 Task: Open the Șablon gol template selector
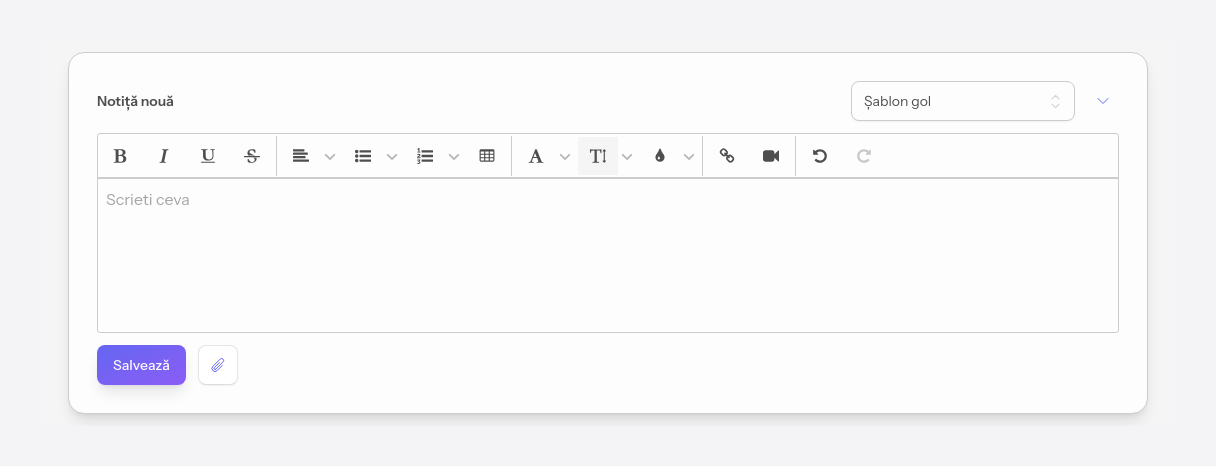coord(963,101)
